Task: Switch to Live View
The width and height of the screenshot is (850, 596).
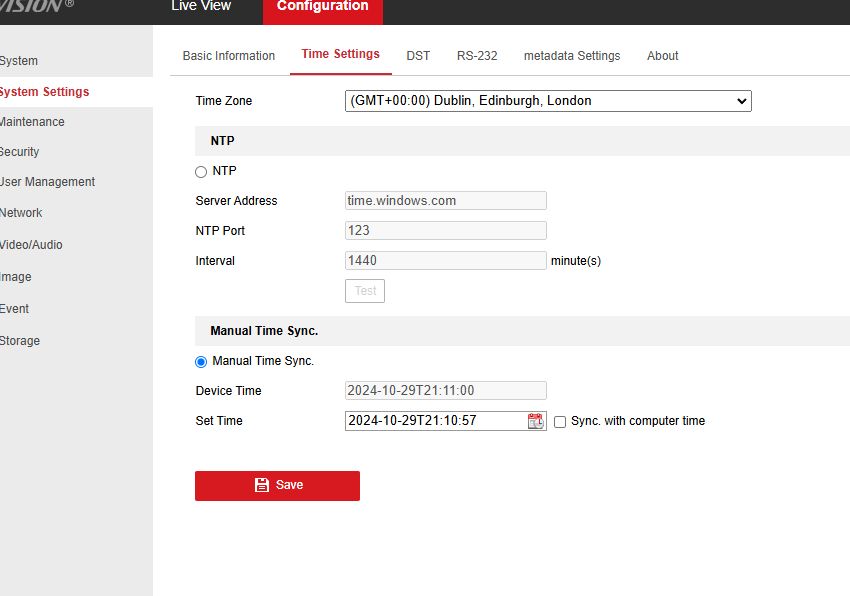Action: (x=200, y=6)
